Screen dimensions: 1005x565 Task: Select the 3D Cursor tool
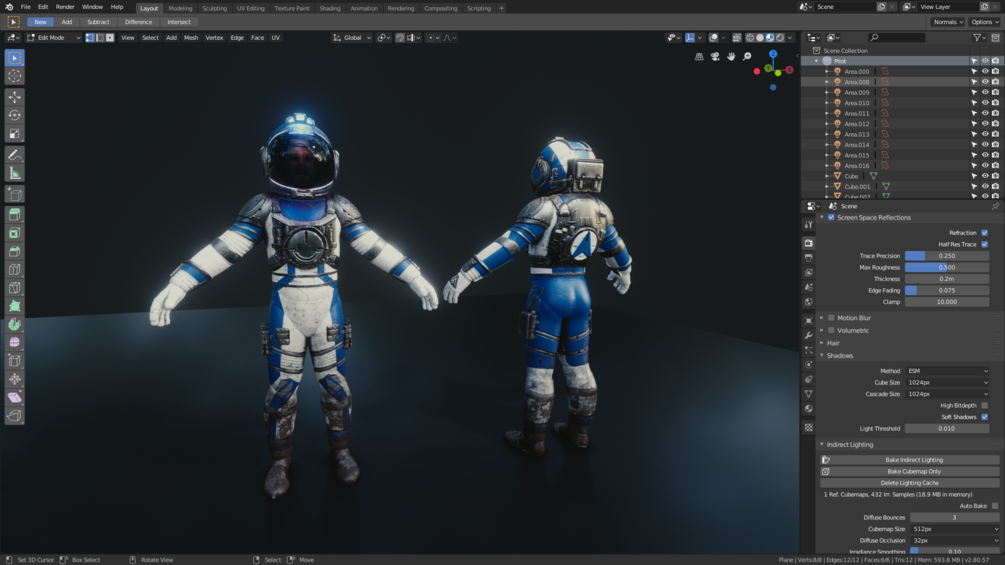pyautogui.click(x=14, y=76)
